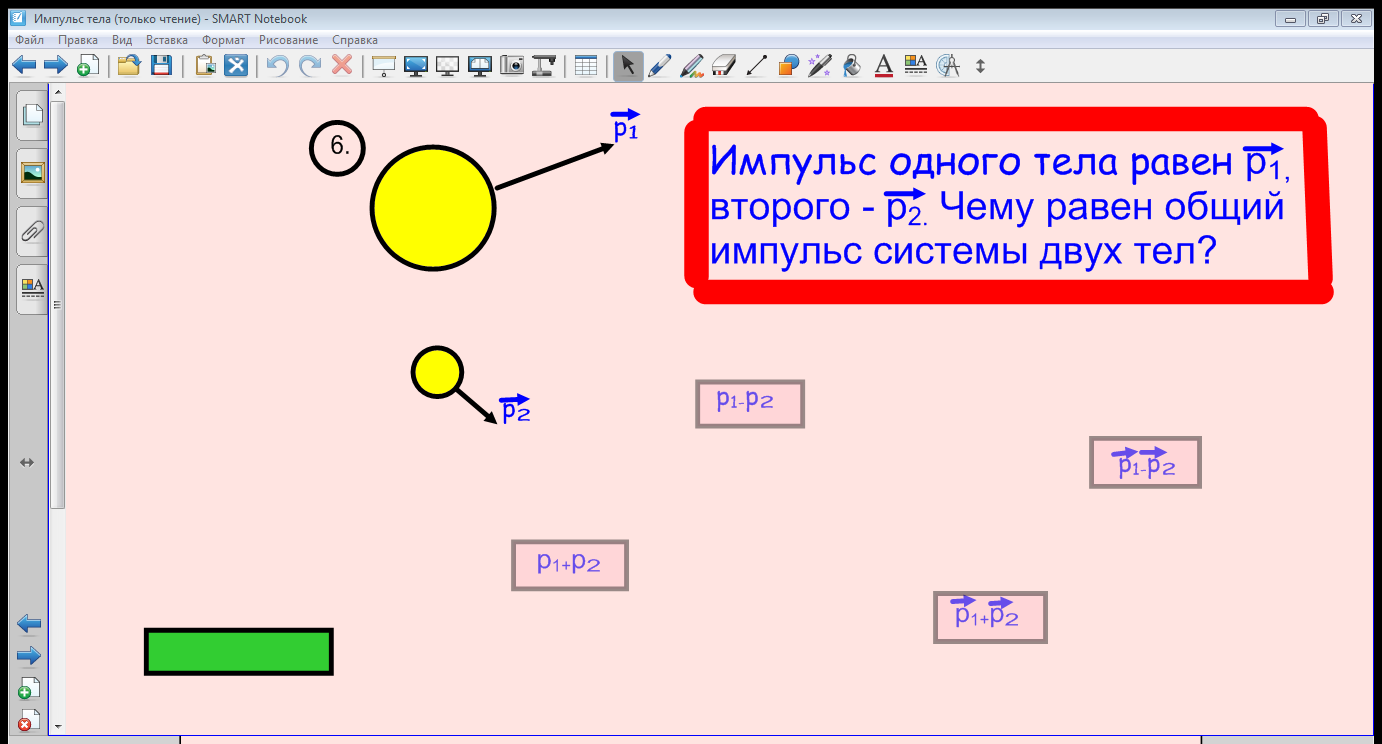Image resolution: width=1382 pixels, height=744 pixels.
Task: Choose the scalar p1+p2 answer box
Action: tap(570, 565)
